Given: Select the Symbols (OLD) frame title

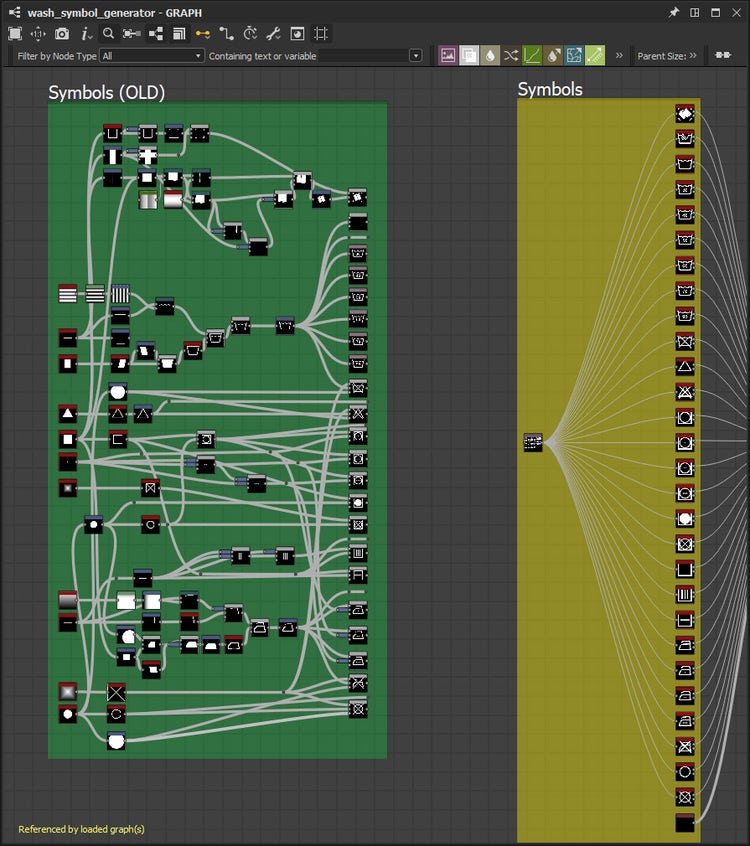Looking at the screenshot, I should [107, 93].
